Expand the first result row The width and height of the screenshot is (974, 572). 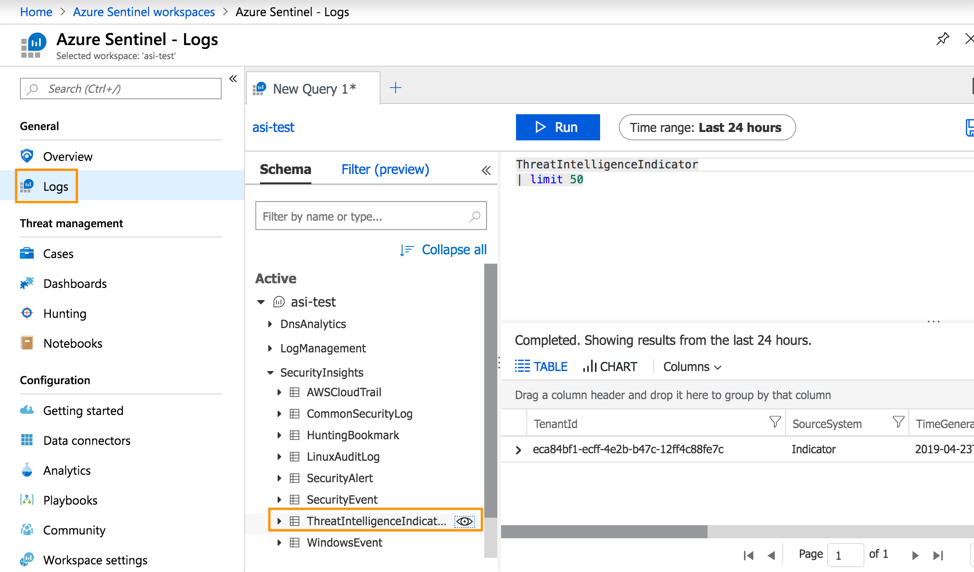click(x=518, y=450)
